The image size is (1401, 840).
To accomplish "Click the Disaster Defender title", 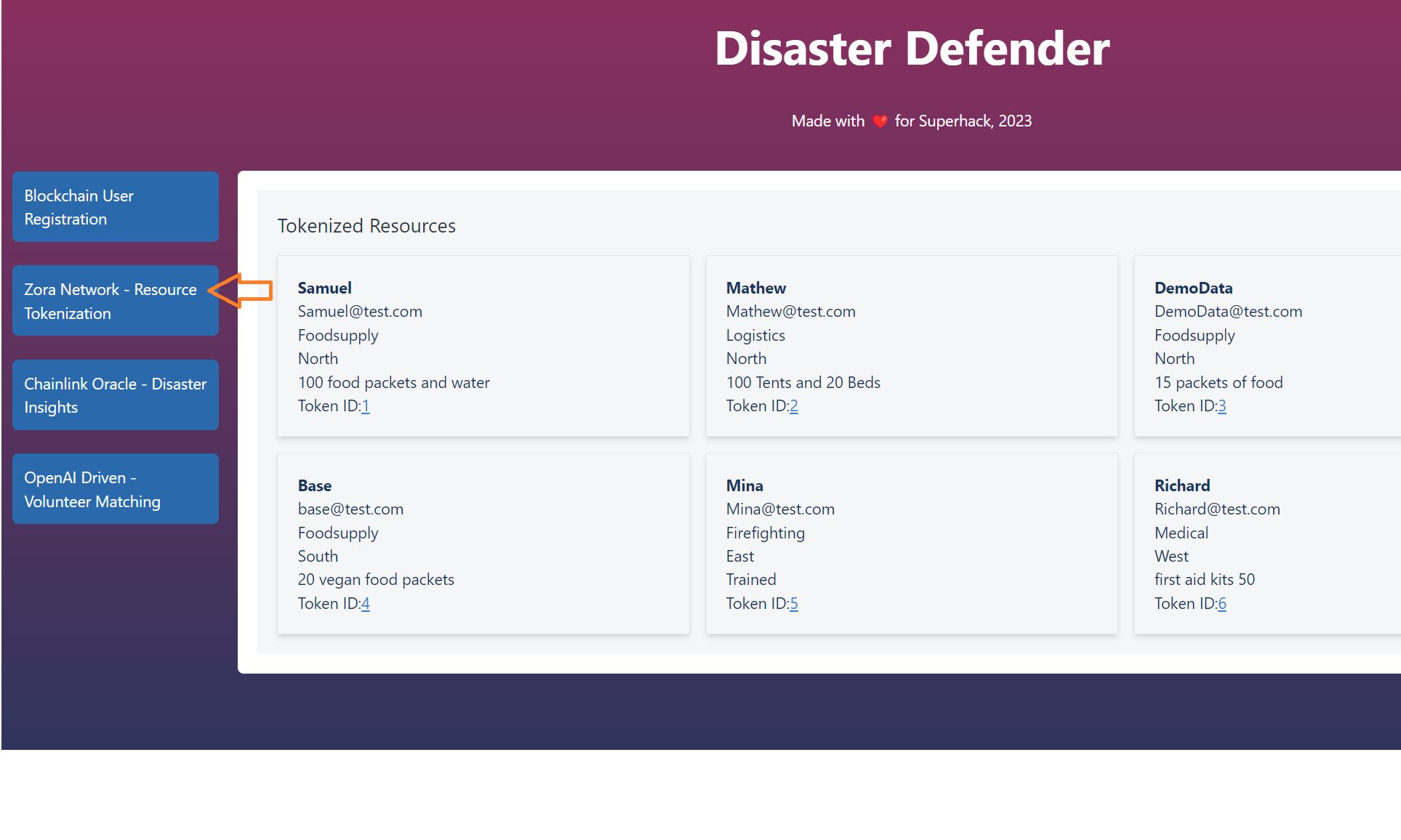I will point(912,49).
